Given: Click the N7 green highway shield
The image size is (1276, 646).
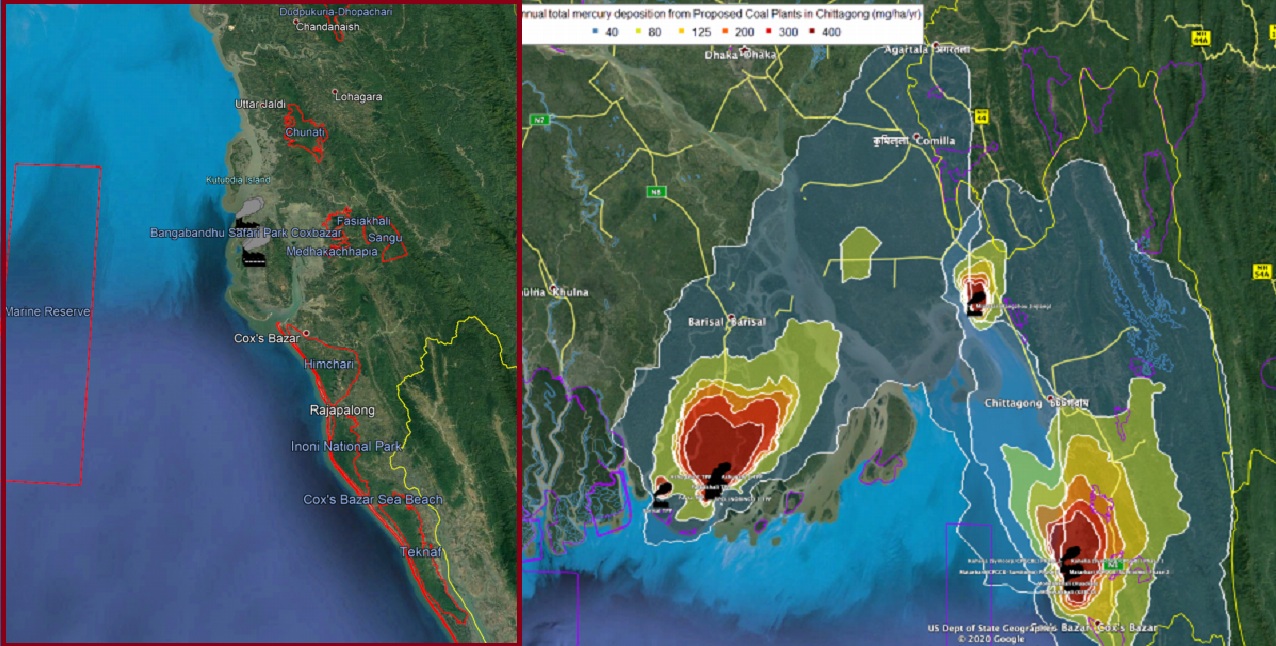Looking at the screenshot, I should tap(539, 120).
